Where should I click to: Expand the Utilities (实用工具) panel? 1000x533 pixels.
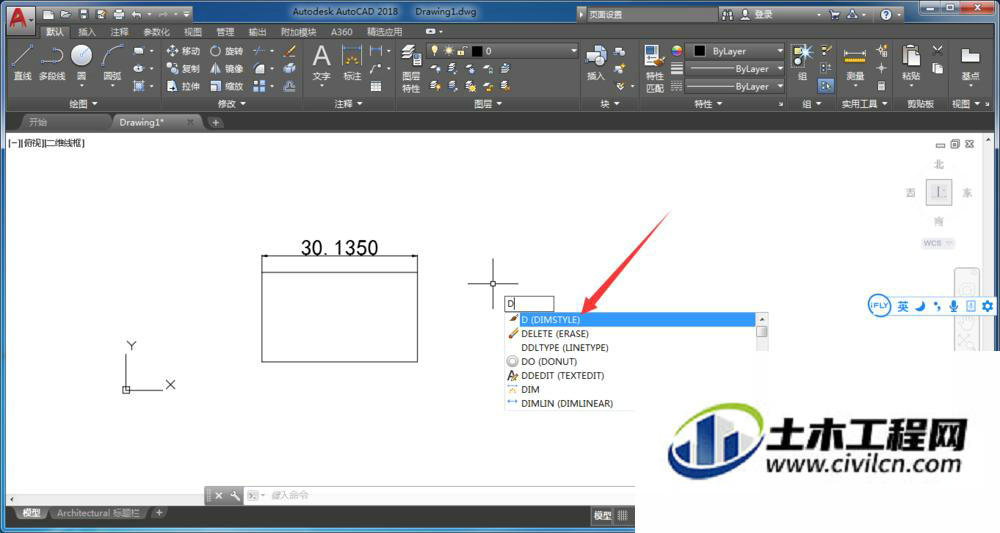(x=864, y=103)
